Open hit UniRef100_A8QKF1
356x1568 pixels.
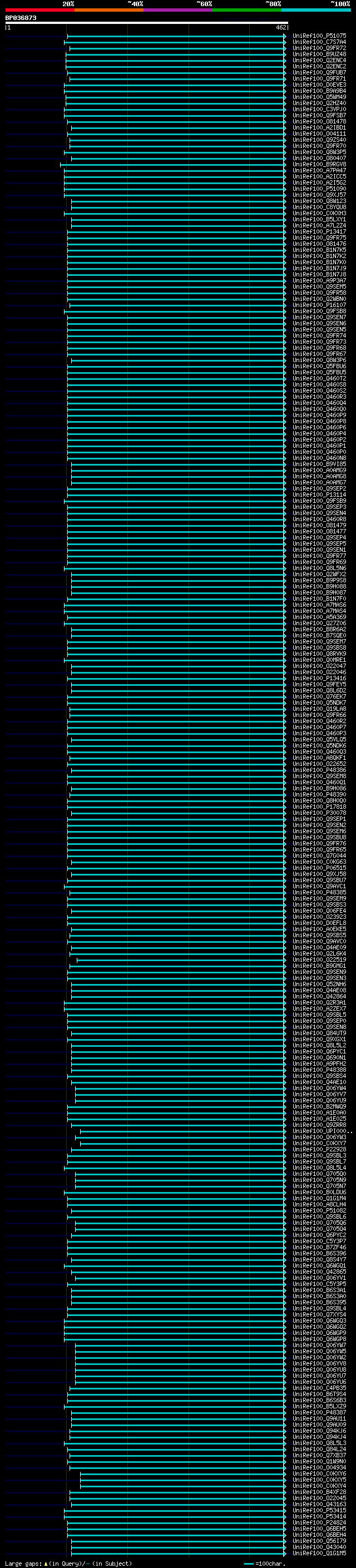(319, 758)
